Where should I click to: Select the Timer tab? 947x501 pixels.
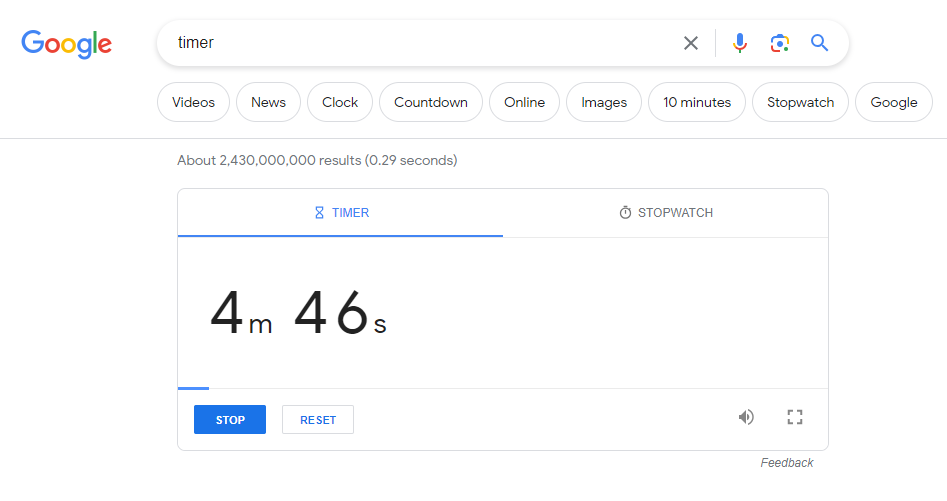tap(341, 213)
